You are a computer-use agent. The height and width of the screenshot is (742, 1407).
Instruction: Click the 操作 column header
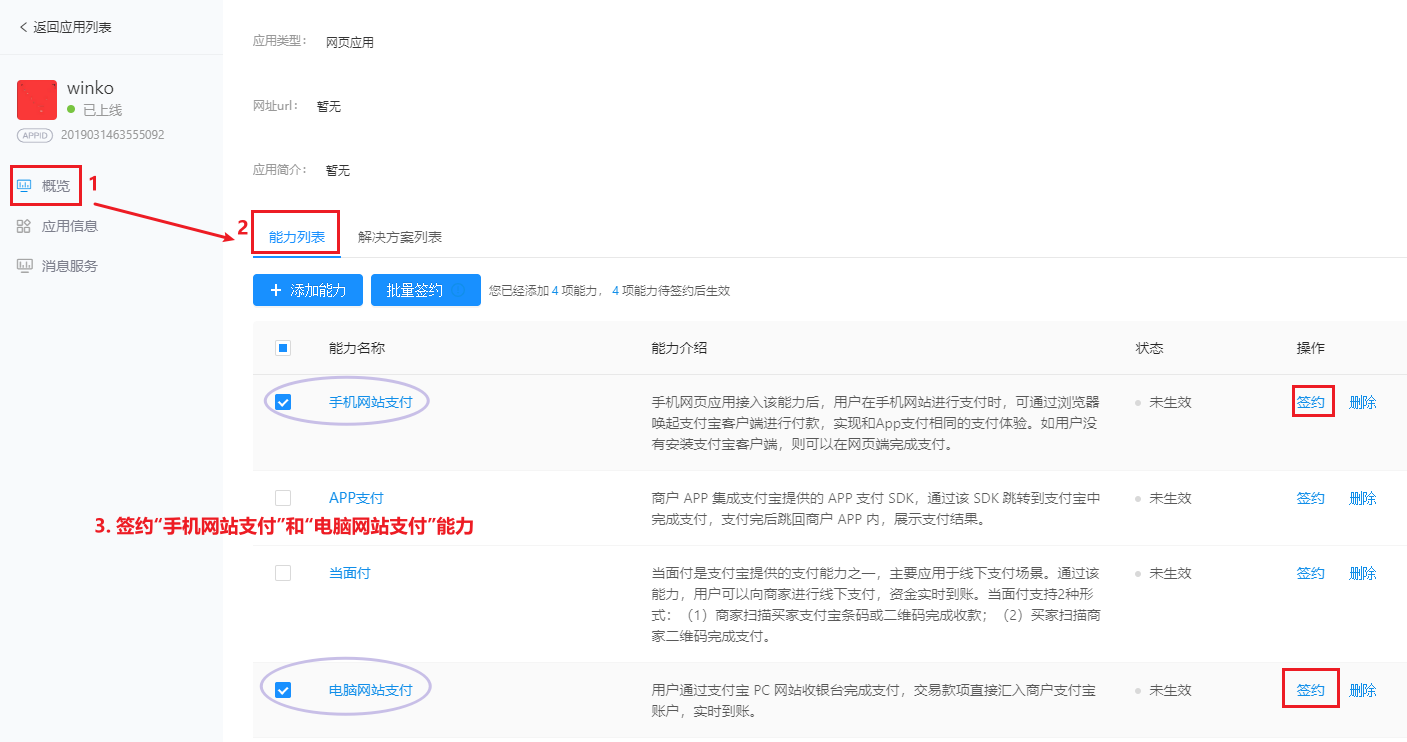coord(1311,348)
